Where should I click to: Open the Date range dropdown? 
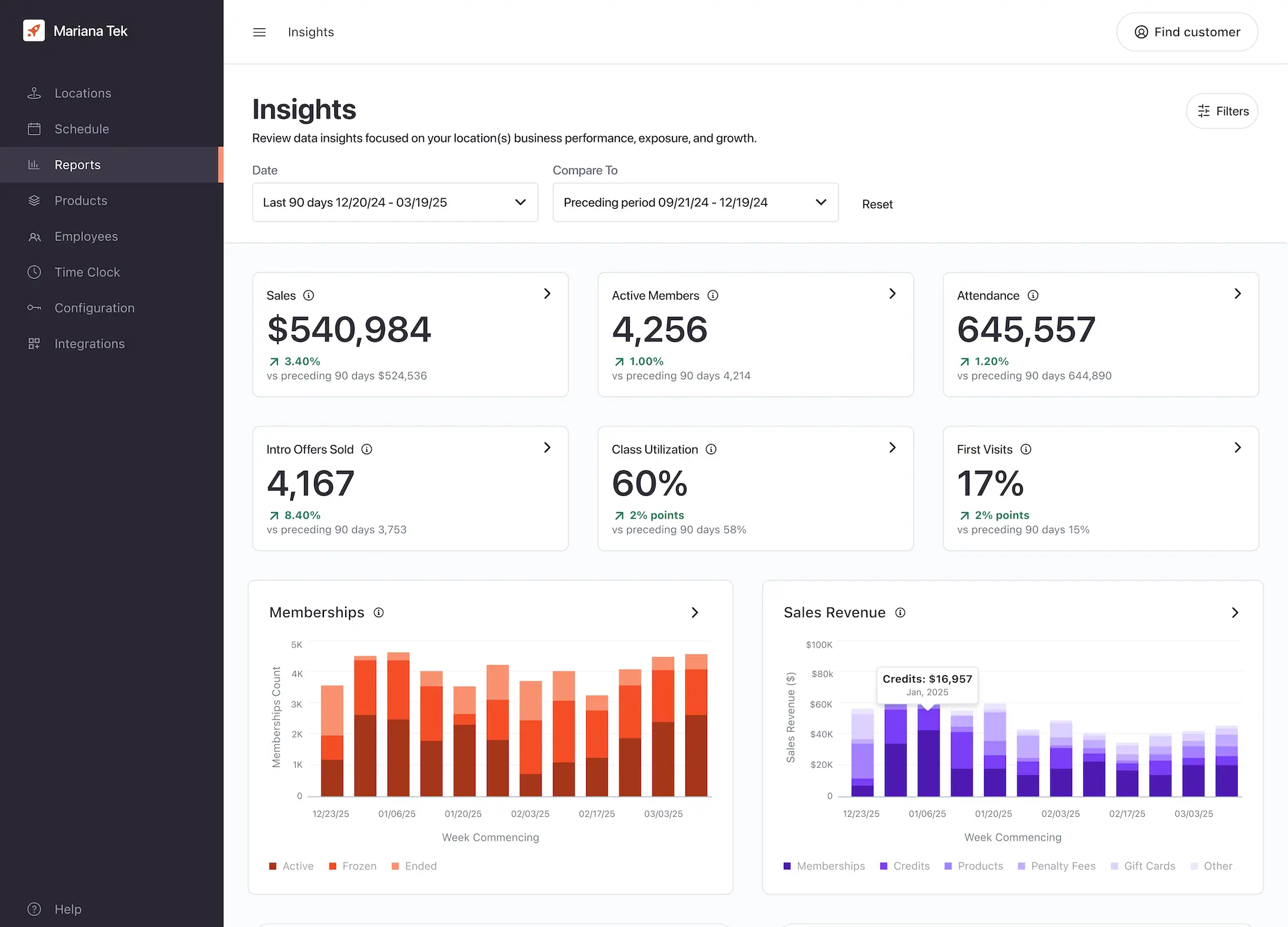395,202
